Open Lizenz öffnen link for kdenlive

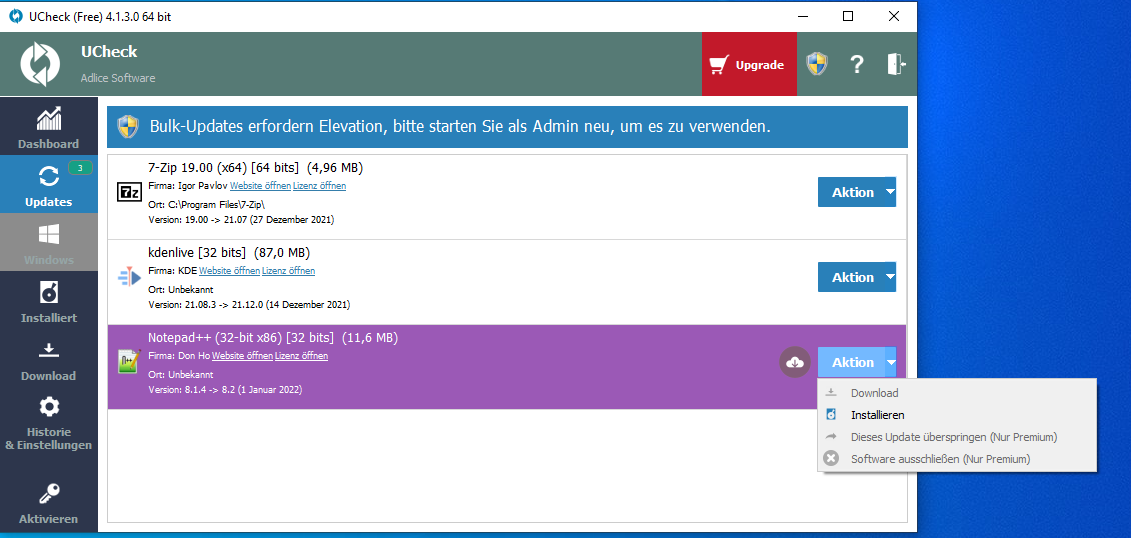point(289,271)
